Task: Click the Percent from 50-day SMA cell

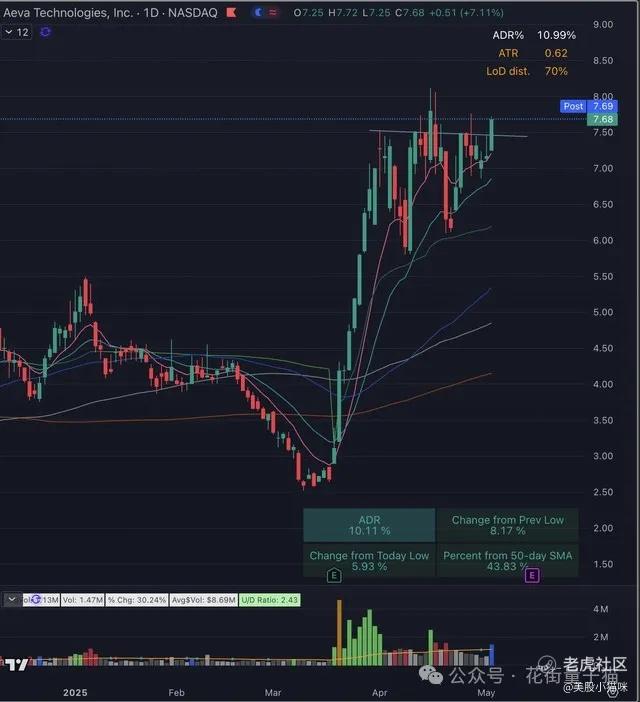Action: click(x=508, y=561)
